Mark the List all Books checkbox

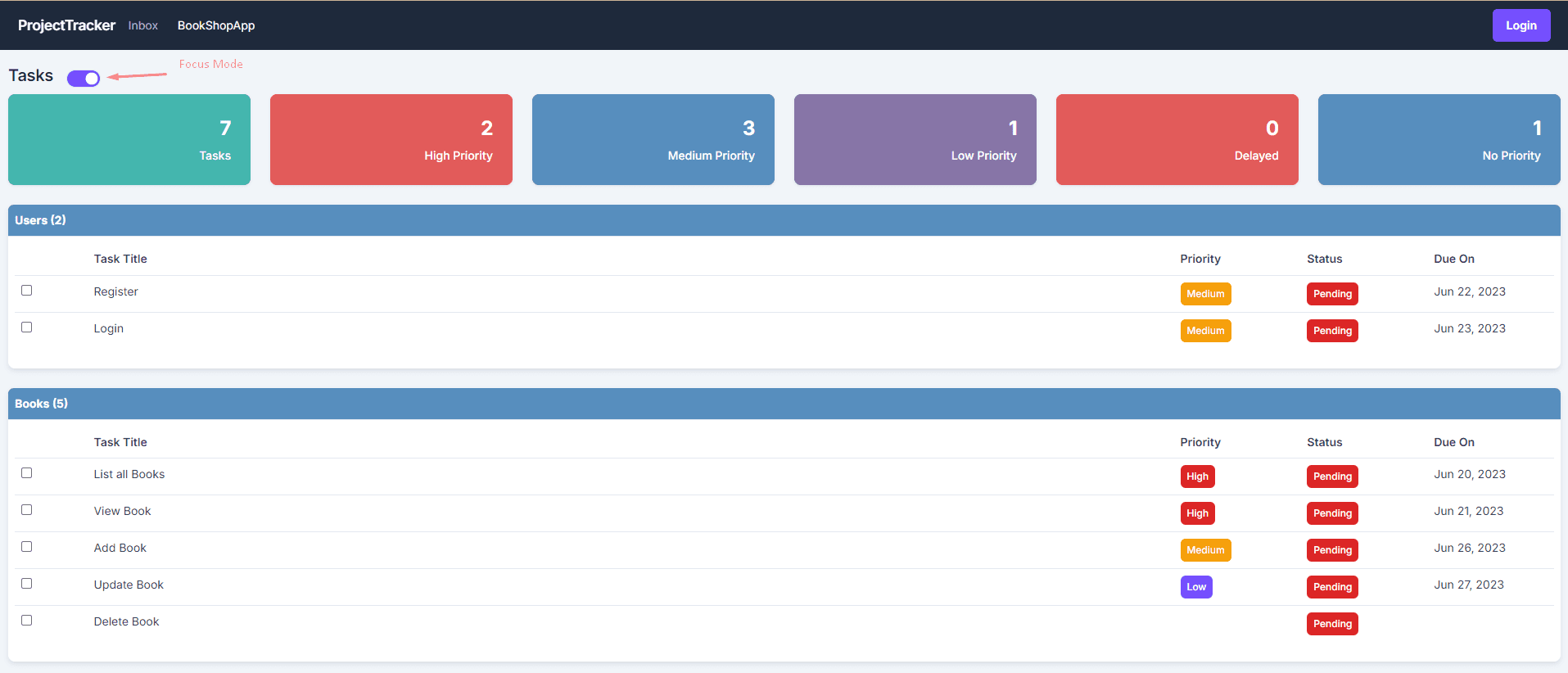(27, 473)
